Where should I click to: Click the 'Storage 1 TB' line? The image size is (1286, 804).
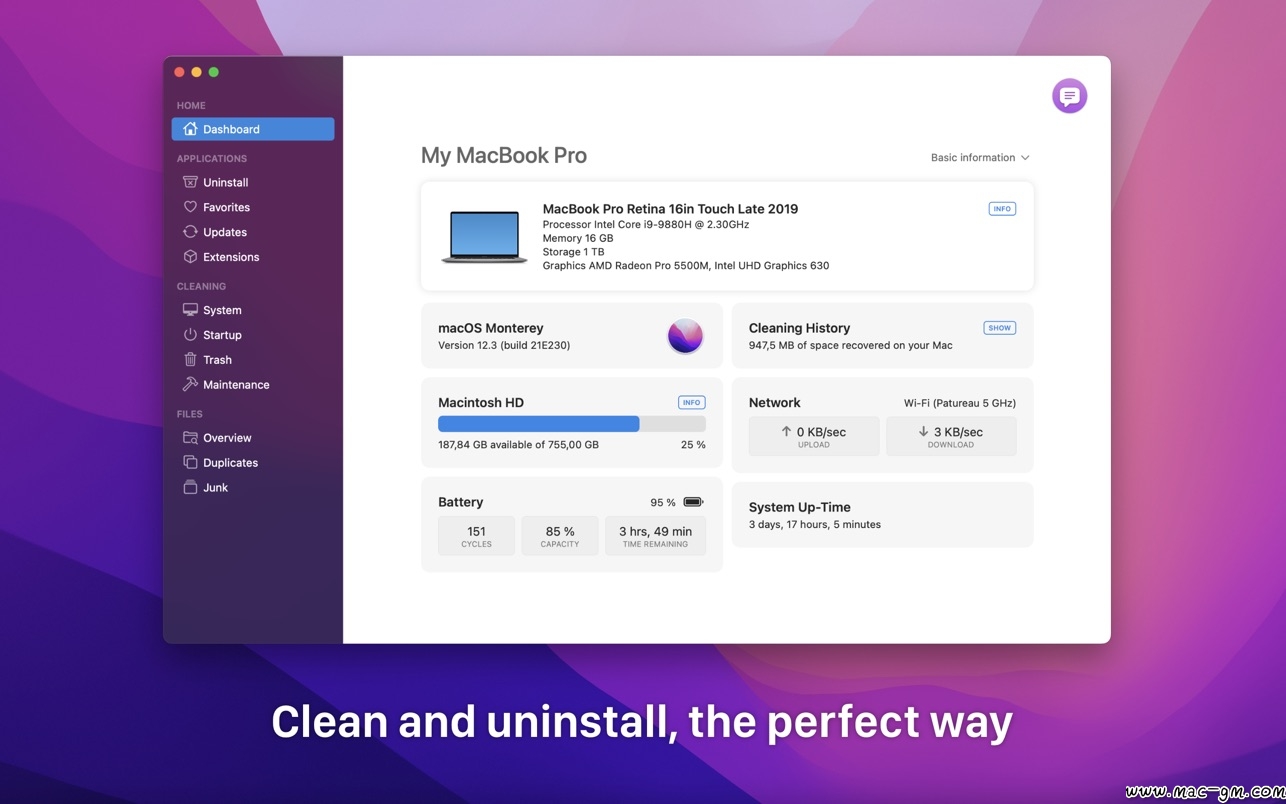pos(574,252)
